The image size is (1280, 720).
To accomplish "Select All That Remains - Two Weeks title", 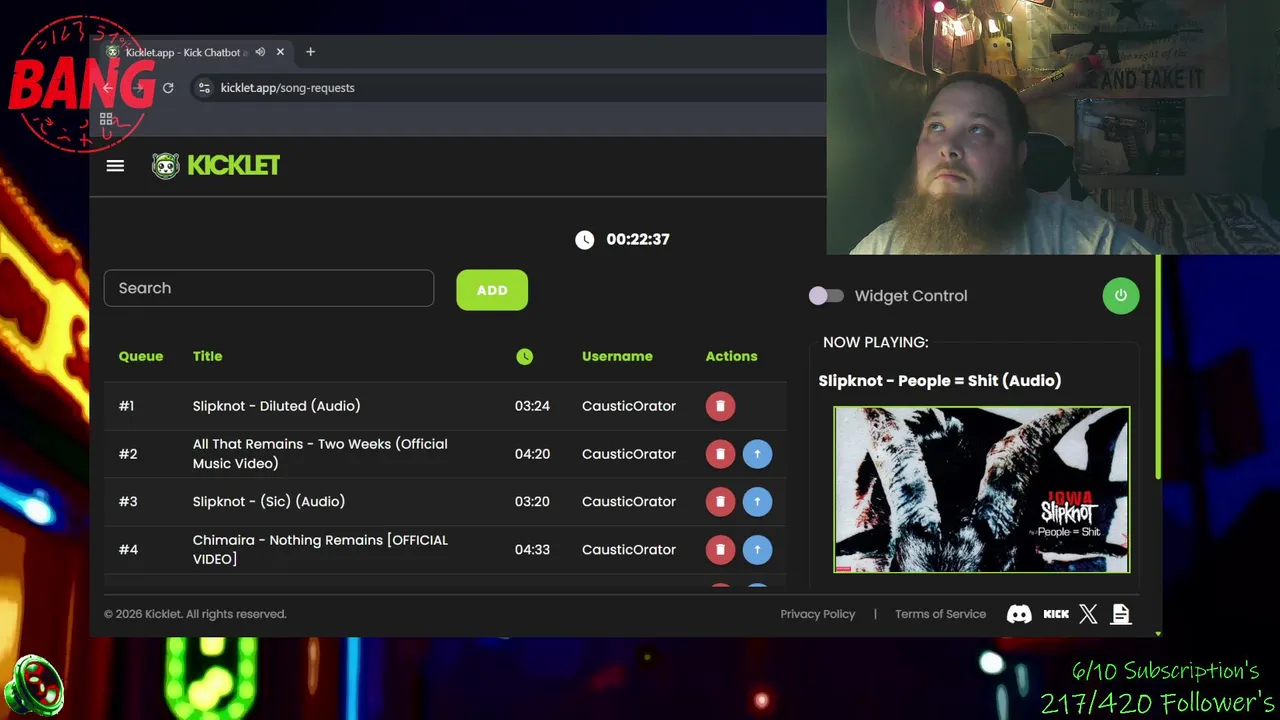I will tap(320, 454).
